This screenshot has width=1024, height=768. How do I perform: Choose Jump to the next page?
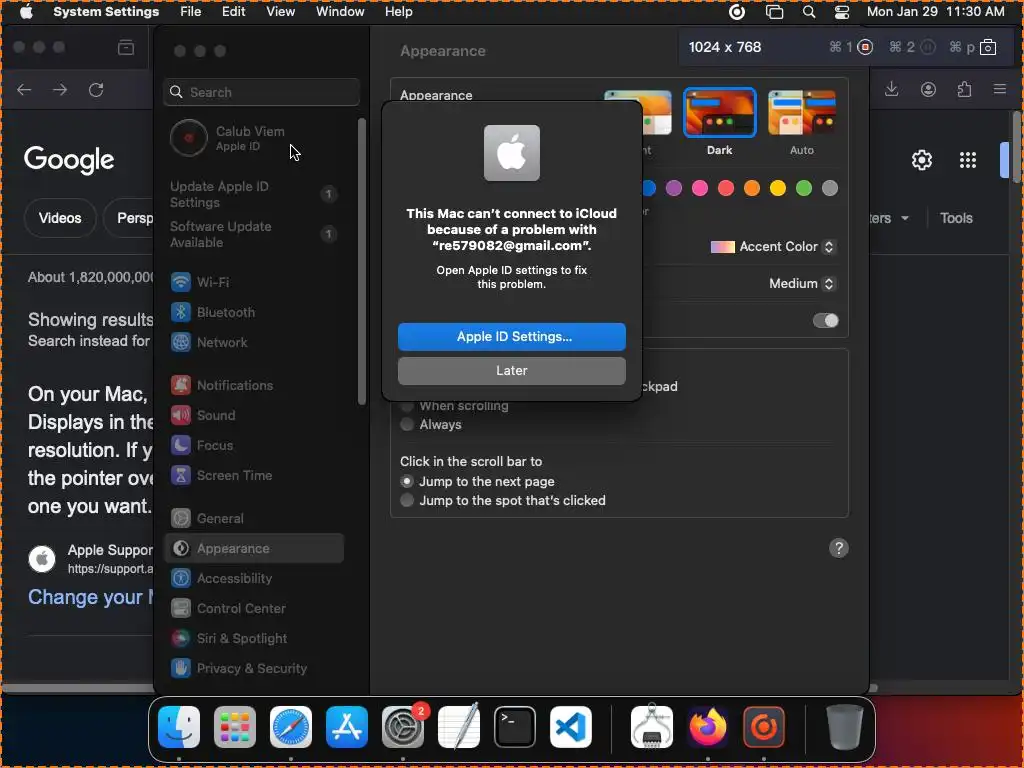coord(407,481)
